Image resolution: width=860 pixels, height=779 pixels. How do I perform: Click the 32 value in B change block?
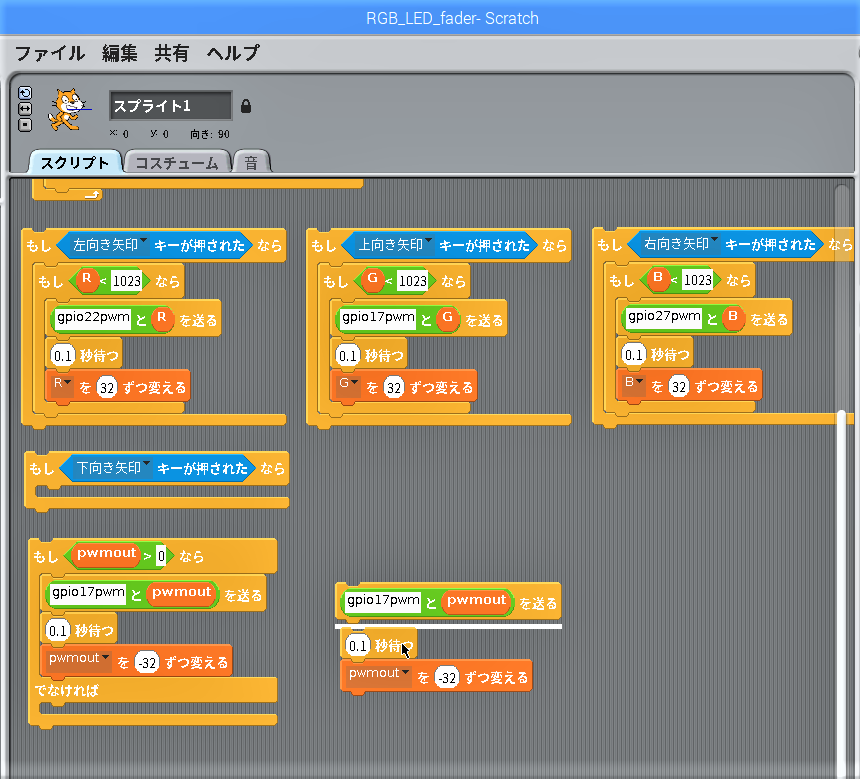[x=679, y=387]
